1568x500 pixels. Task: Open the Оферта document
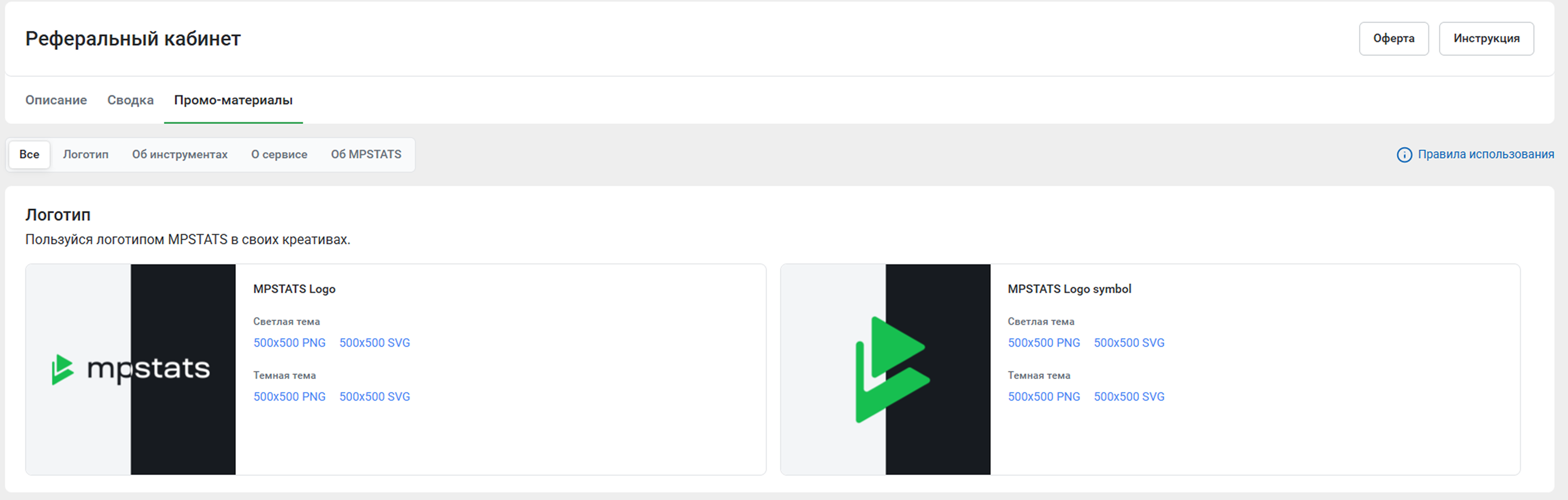click(x=1393, y=38)
